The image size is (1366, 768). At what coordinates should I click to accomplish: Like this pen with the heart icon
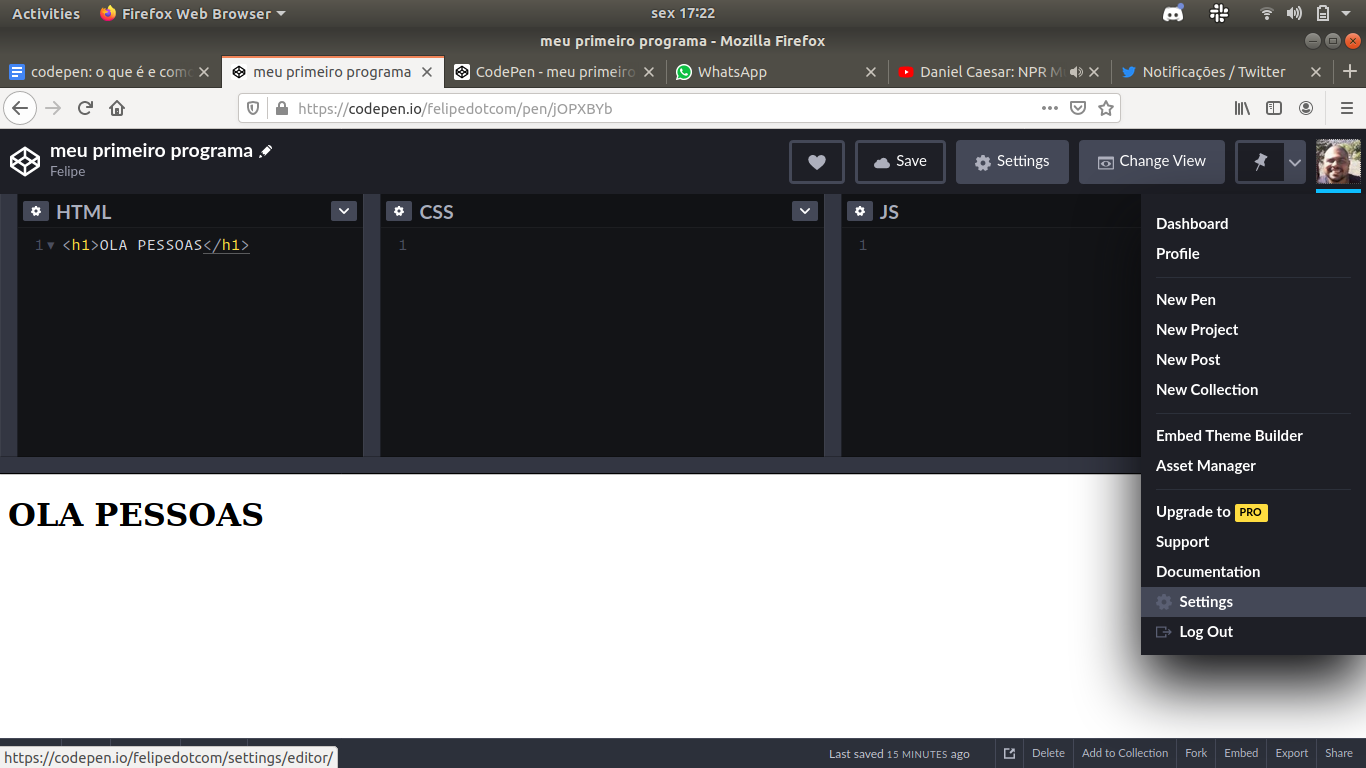816,161
